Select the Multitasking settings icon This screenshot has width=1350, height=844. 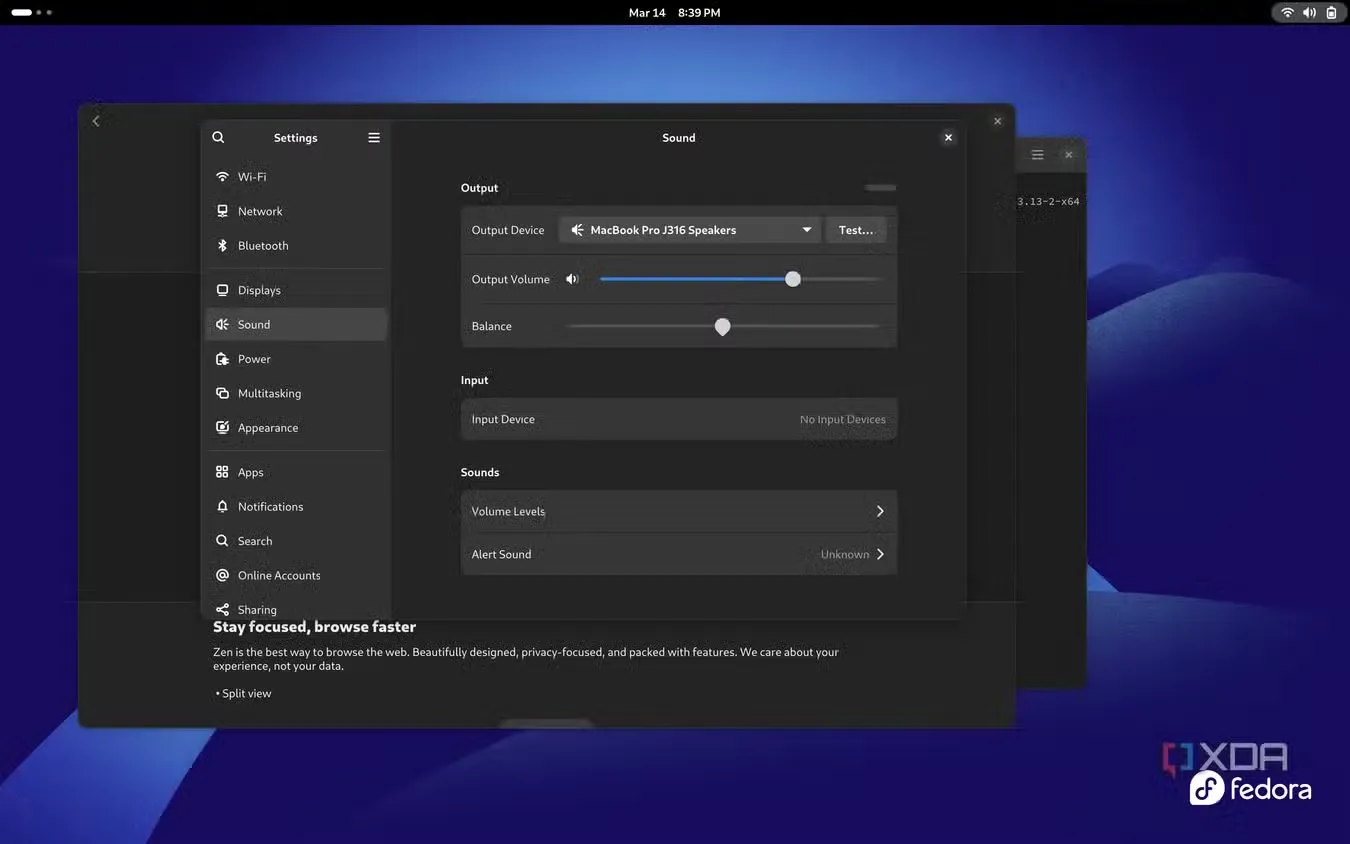pos(222,393)
